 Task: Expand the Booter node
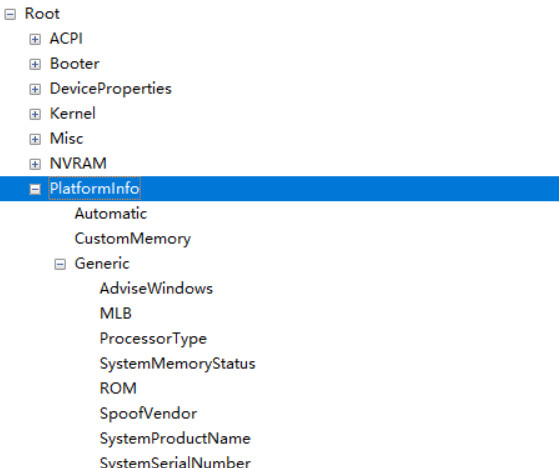[x=35, y=64]
